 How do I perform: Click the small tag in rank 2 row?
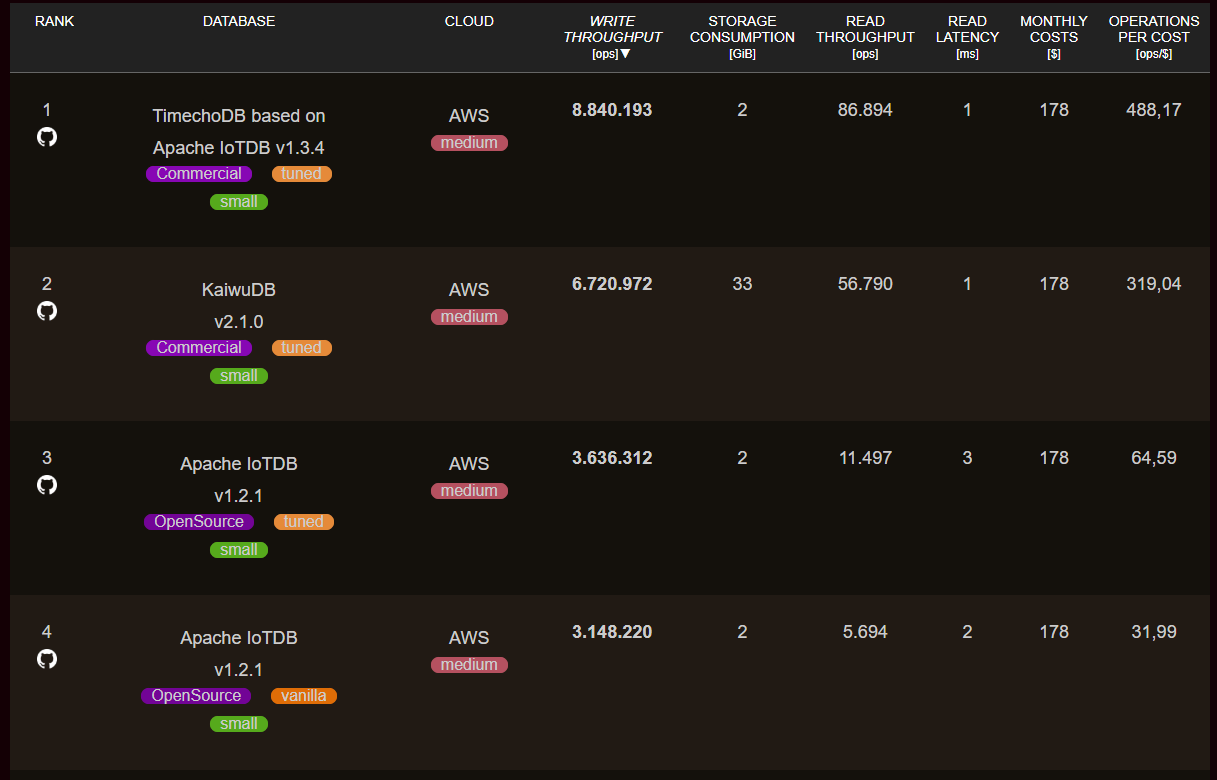point(239,376)
